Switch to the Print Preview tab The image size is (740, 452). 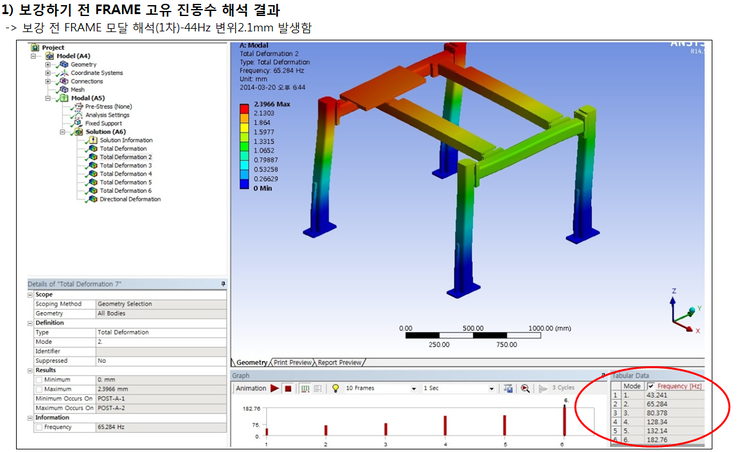tap(293, 362)
